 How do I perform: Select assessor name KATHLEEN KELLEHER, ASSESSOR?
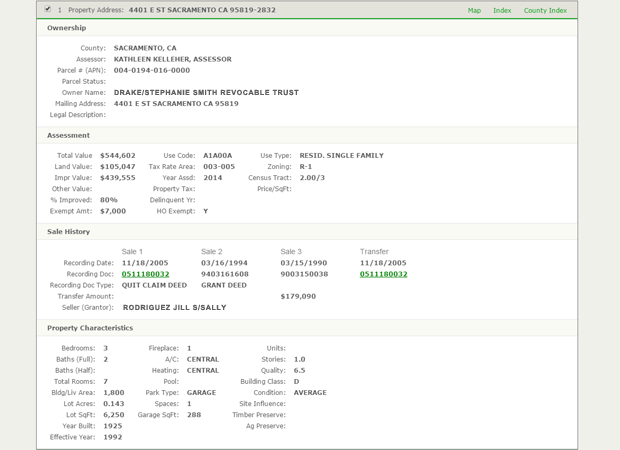tap(173, 59)
